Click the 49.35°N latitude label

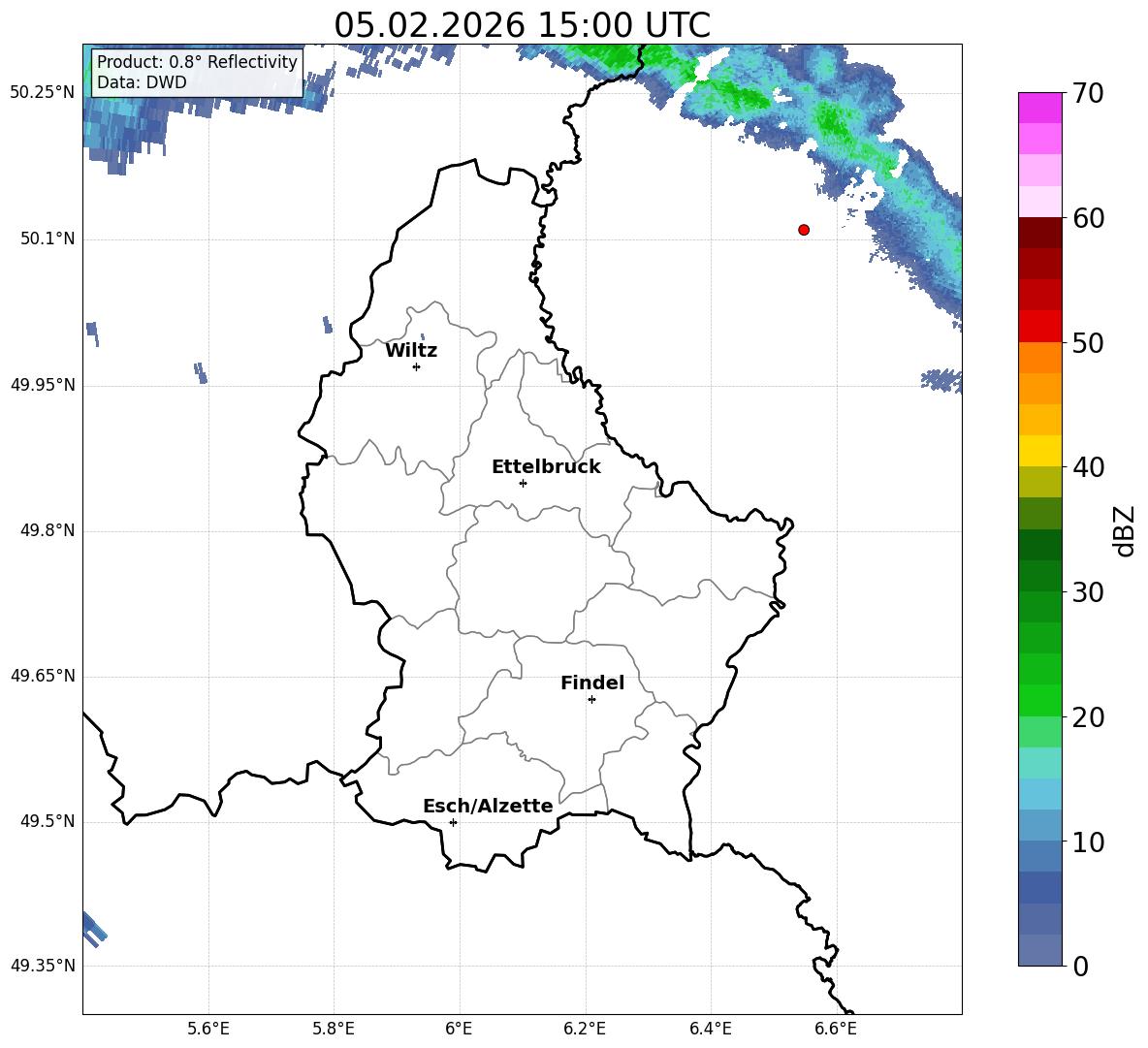point(43,966)
